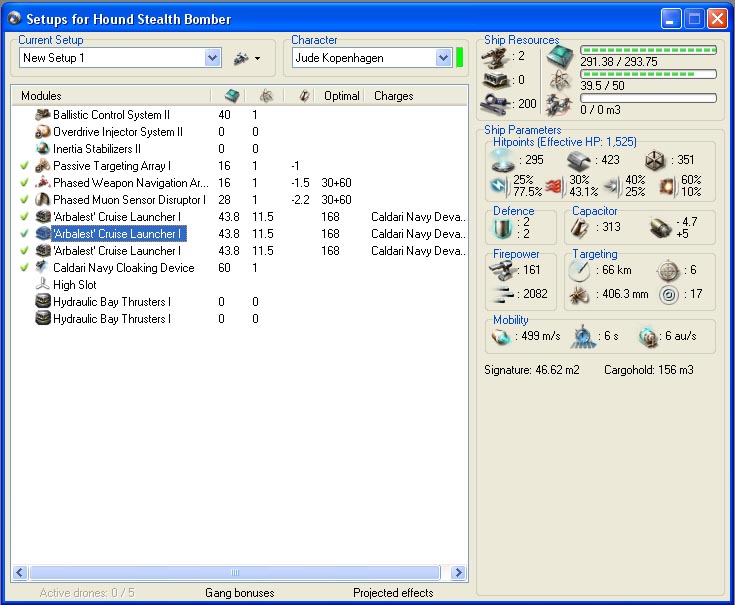Click the scan resolution icon showing 406.3 mm
The height and width of the screenshot is (605, 735).
tap(579, 295)
